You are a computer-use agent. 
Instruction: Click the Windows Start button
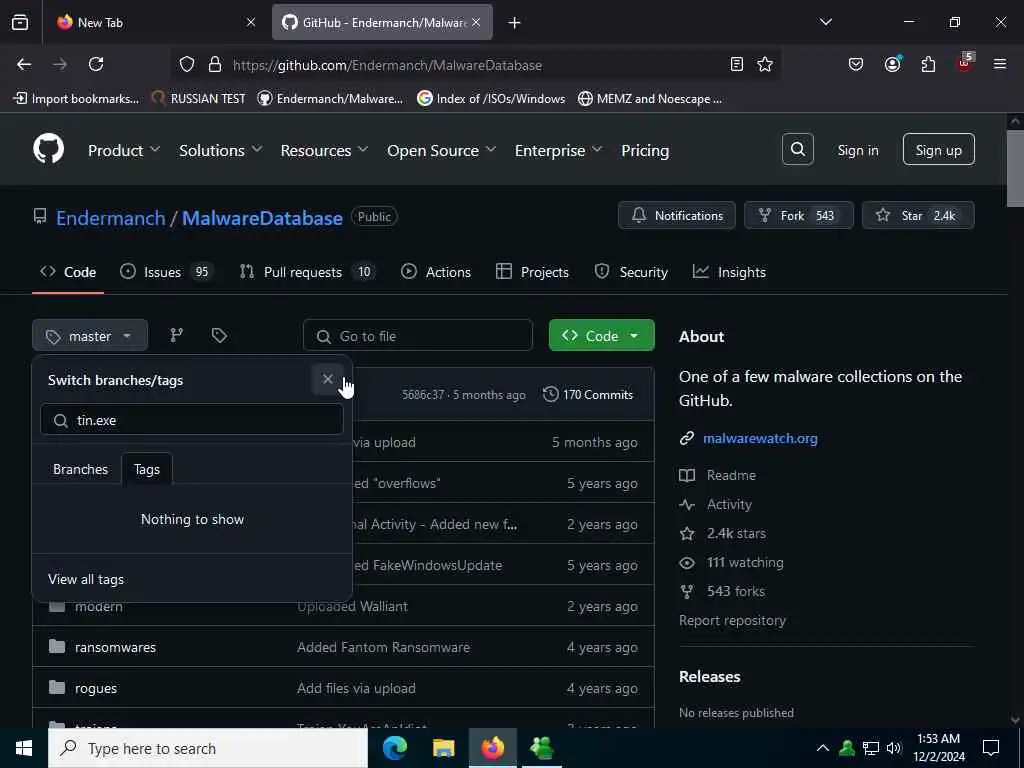24,748
